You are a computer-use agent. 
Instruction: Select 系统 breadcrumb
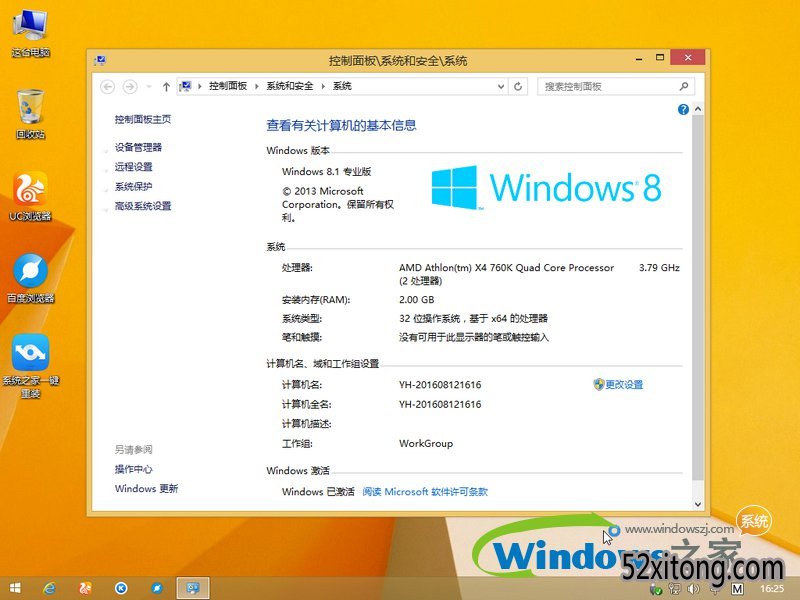pyautogui.click(x=342, y=86)
